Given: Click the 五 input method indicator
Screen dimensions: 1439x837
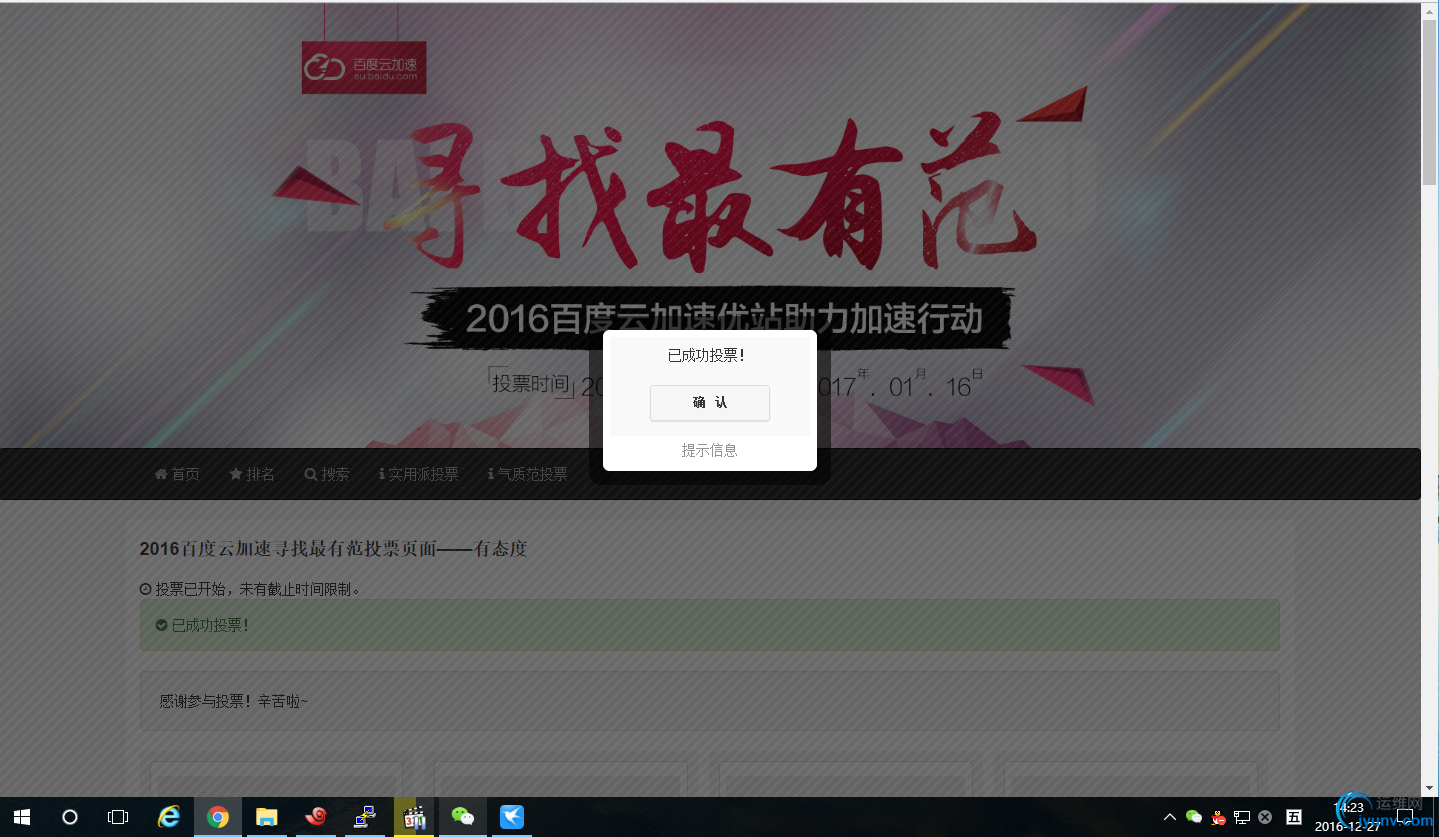Looking at the screenshot, I should (1293, 817).
